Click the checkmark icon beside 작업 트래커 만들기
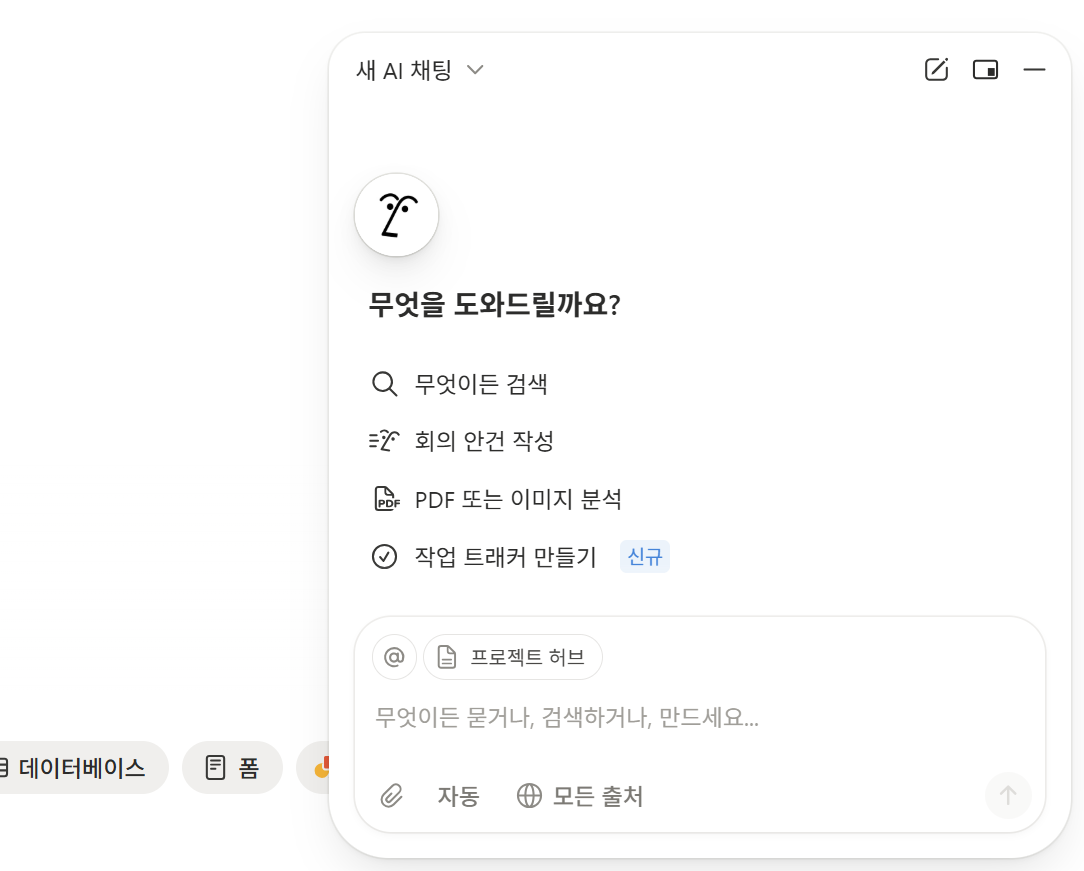Viewport: 1084px width, 871px height. [384, 556]
